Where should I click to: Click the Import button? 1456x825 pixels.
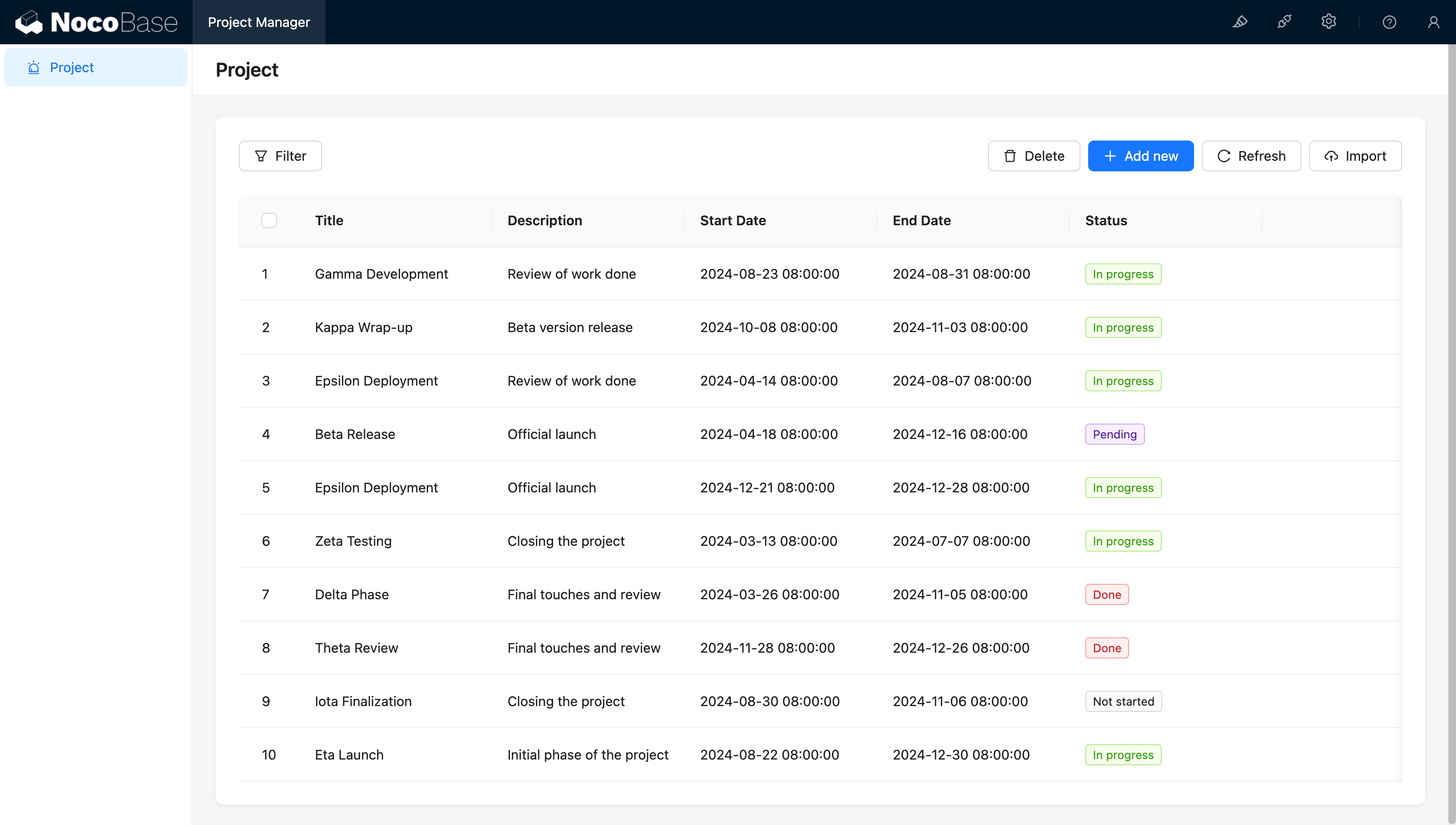1355,156
